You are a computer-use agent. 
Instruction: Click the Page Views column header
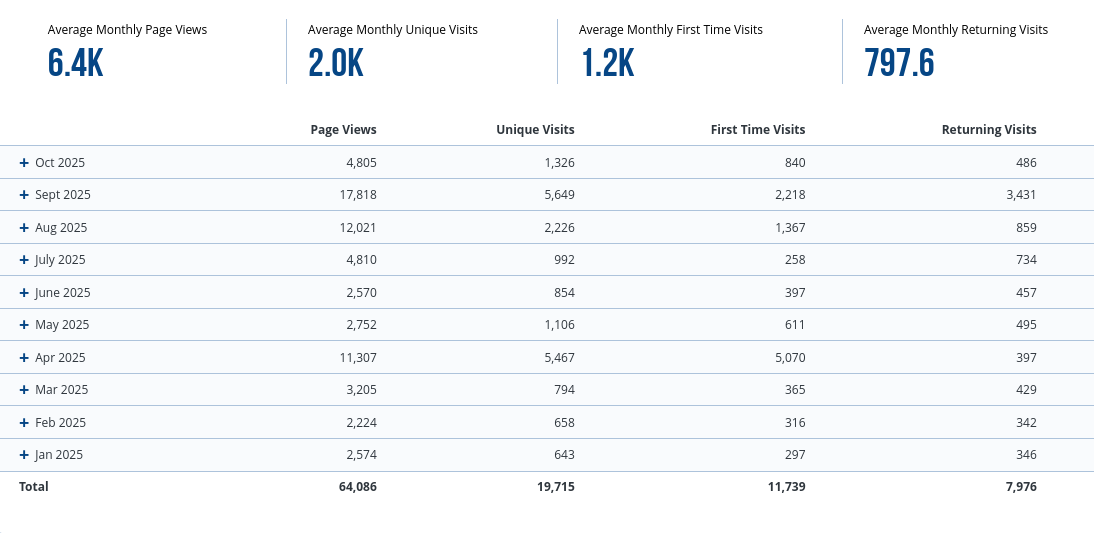coord(343,130)
